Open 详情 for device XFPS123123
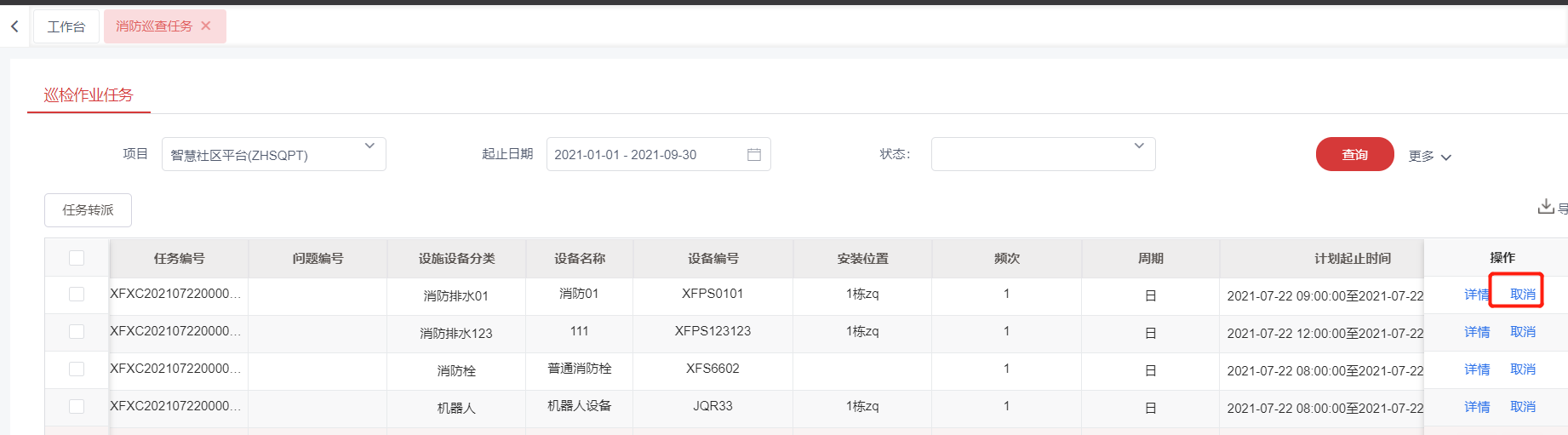 (1477, 332)
